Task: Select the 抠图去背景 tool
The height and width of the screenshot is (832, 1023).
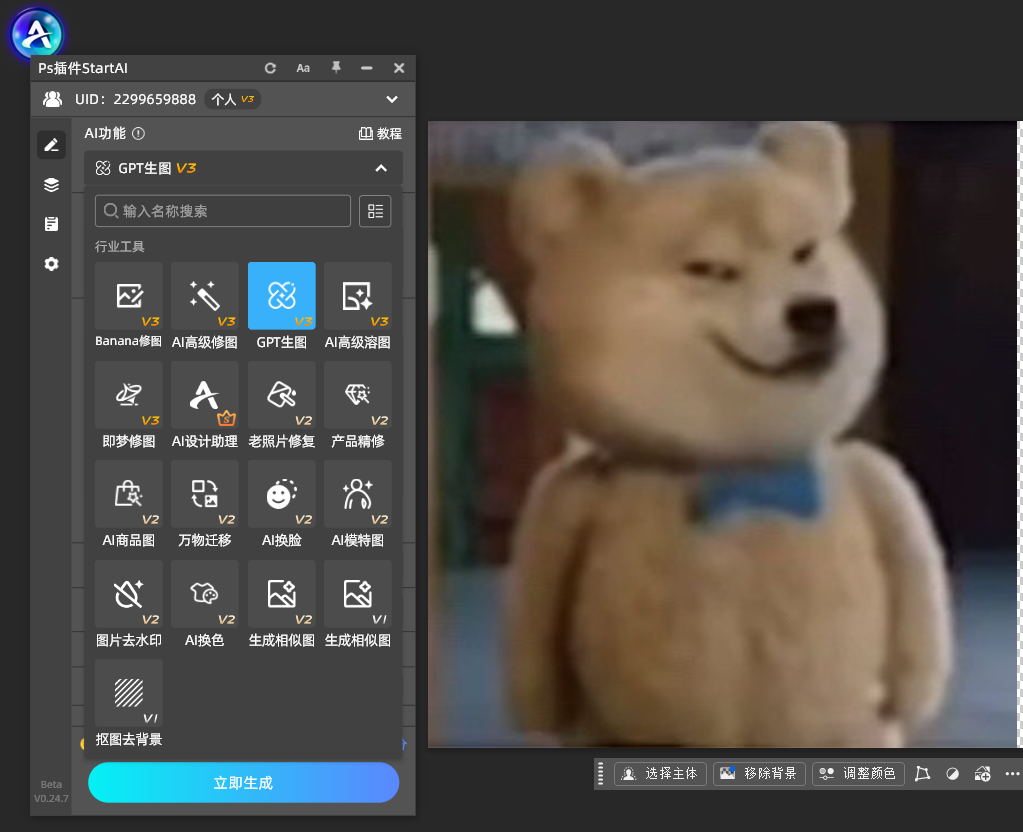Action: (129, 703)
